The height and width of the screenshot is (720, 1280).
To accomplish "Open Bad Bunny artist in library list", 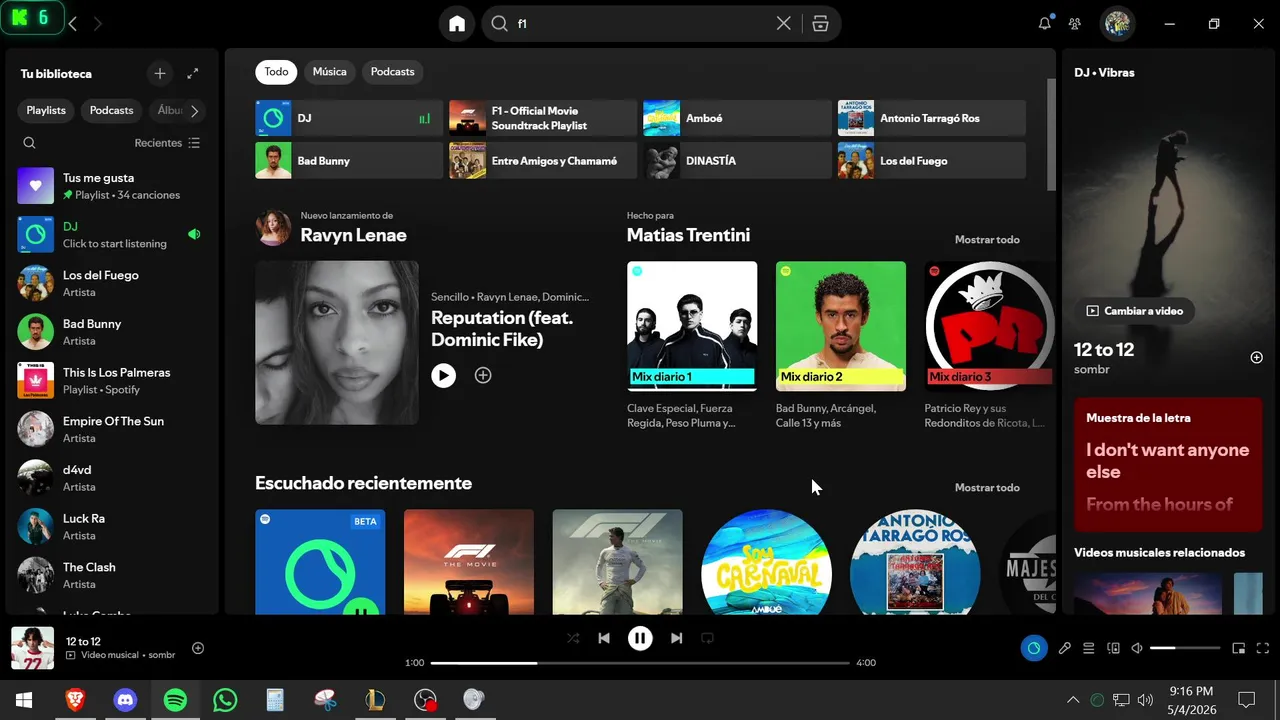I will pos(110,332).
